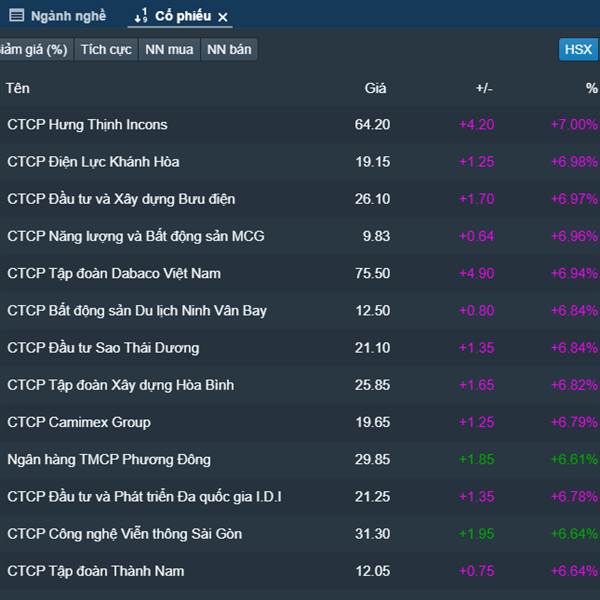Open CTCP Hưng Thịnh Incons row
Viewport: 600px width, 600px height.
(x=300, y=124)
